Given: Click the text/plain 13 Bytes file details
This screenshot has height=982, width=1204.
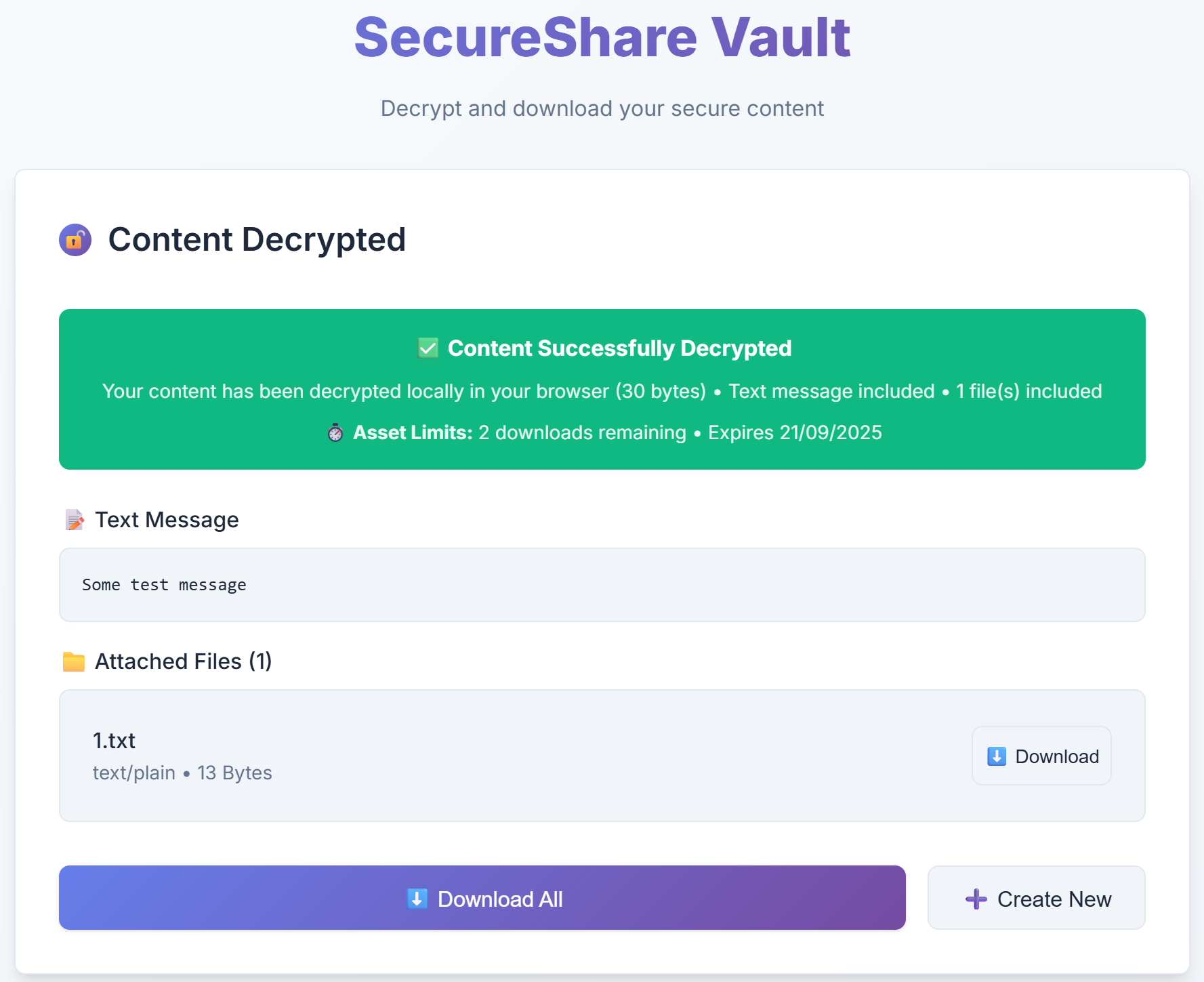Looking at the screenshot, I should 182,773.
